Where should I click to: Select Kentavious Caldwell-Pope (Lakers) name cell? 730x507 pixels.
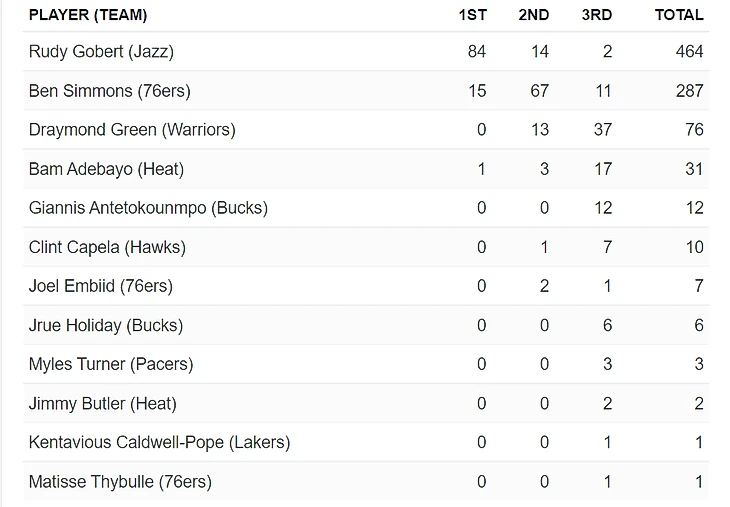pos(159,442)
